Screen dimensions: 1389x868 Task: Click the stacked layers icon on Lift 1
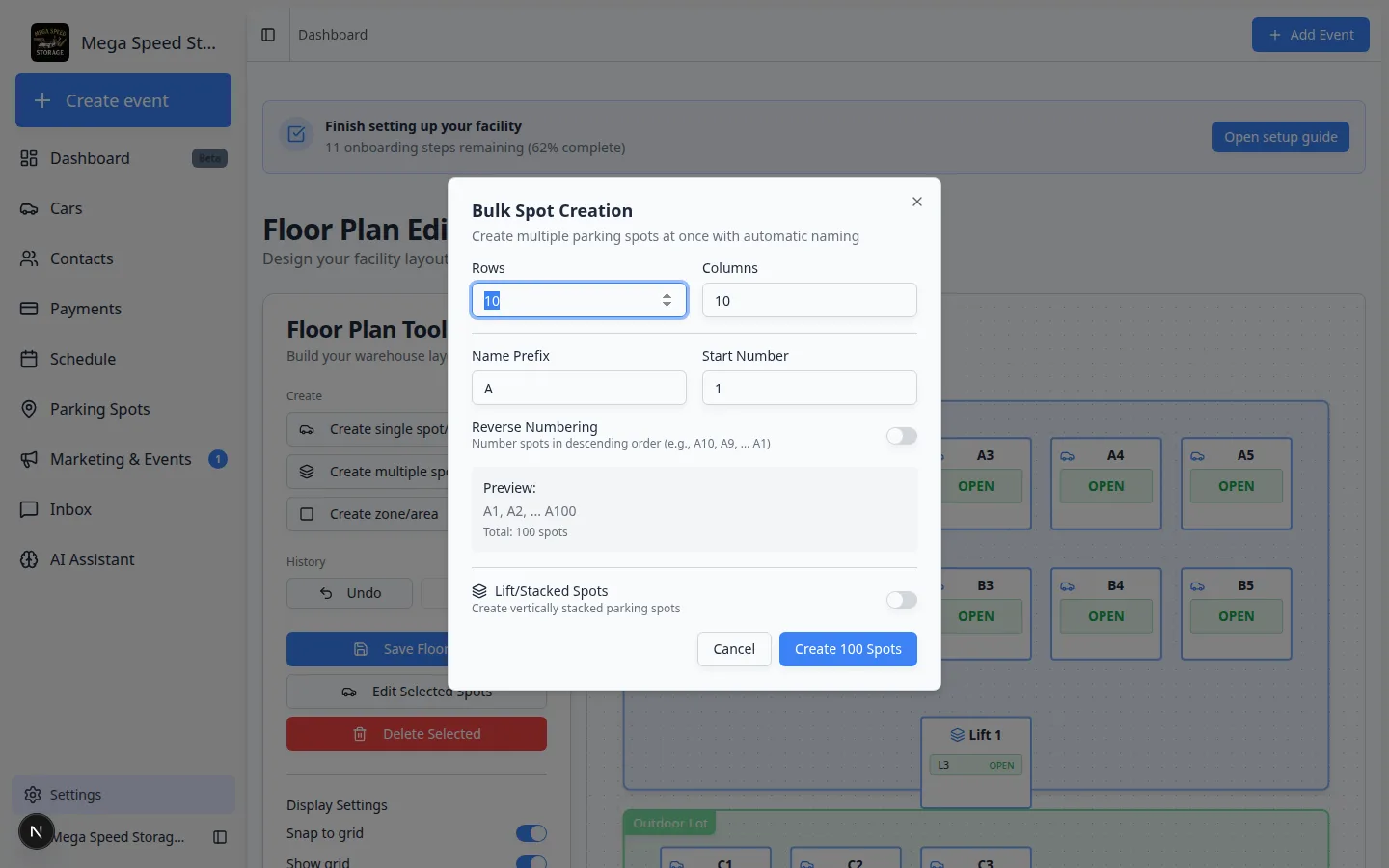click(x=957, y=735)
